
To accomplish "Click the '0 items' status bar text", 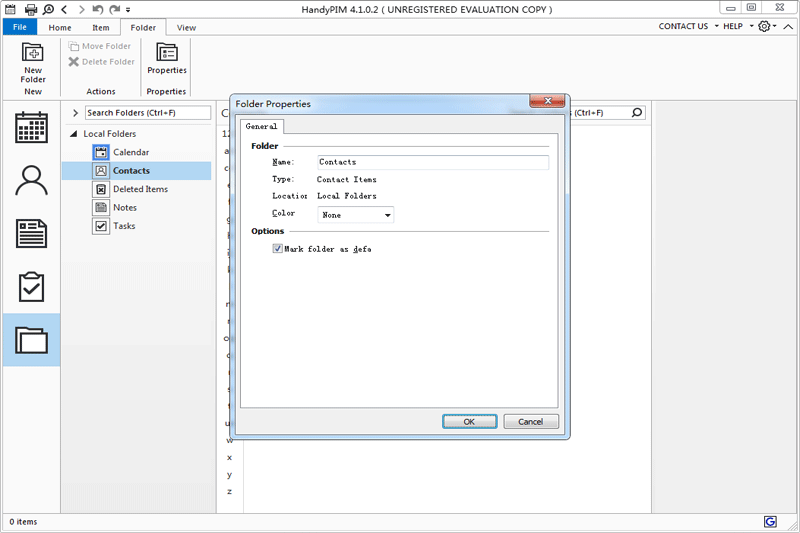I will [x=23, y=522].
